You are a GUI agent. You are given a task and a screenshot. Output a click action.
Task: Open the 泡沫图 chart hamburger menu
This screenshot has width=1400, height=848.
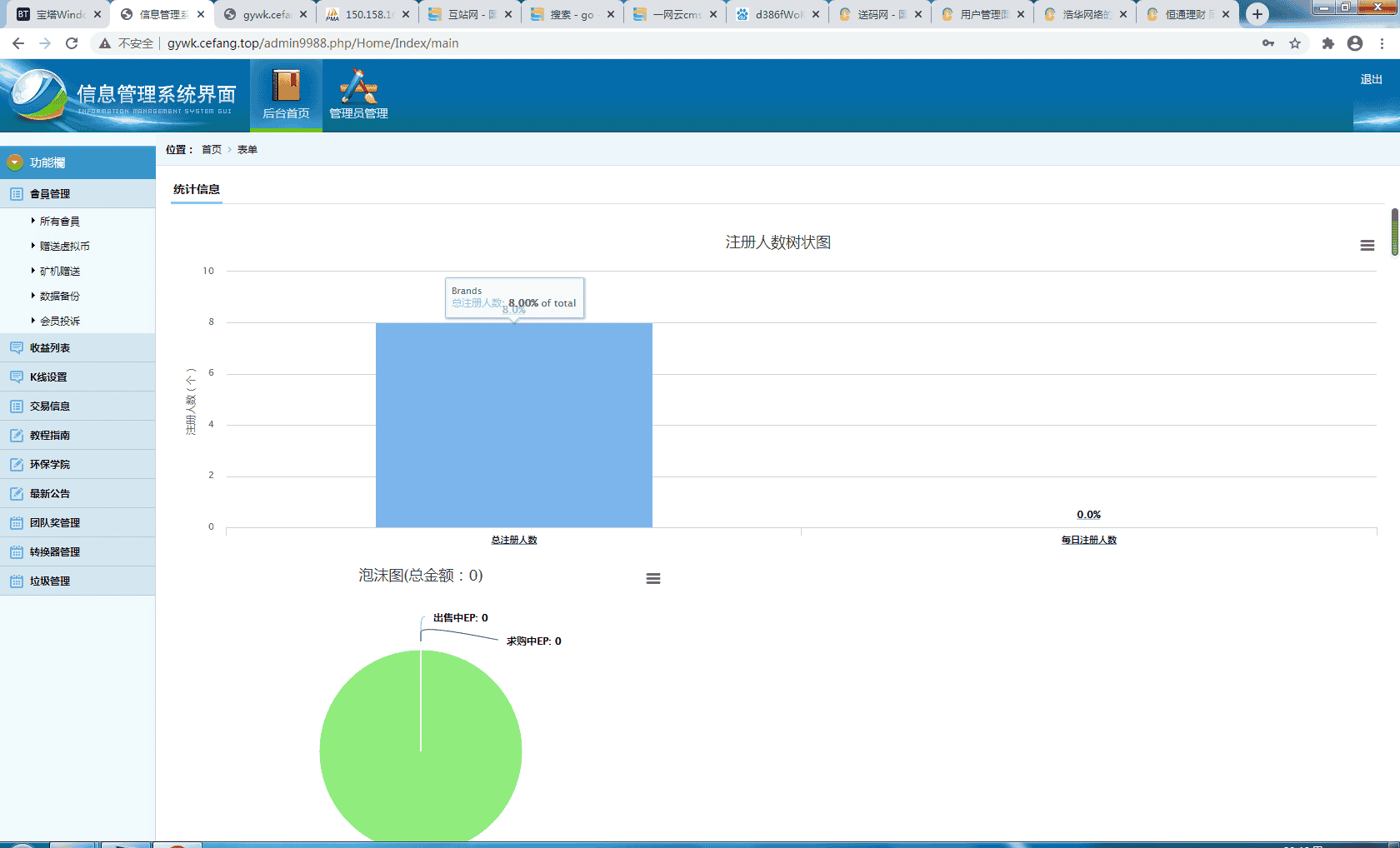653,578
